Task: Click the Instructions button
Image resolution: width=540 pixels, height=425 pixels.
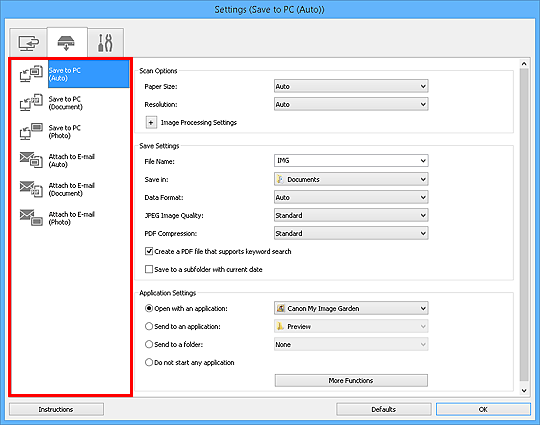Action: [x=56, y=410]
